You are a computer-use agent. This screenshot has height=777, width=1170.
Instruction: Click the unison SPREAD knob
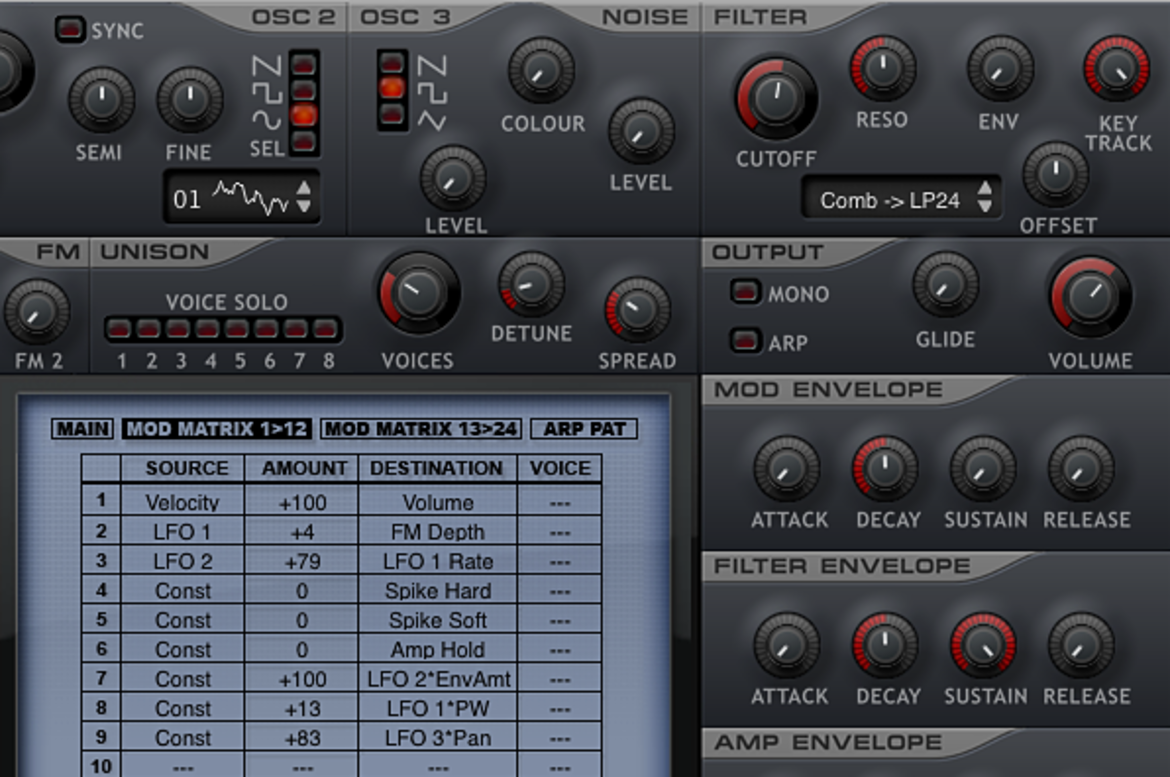point(637,311)
